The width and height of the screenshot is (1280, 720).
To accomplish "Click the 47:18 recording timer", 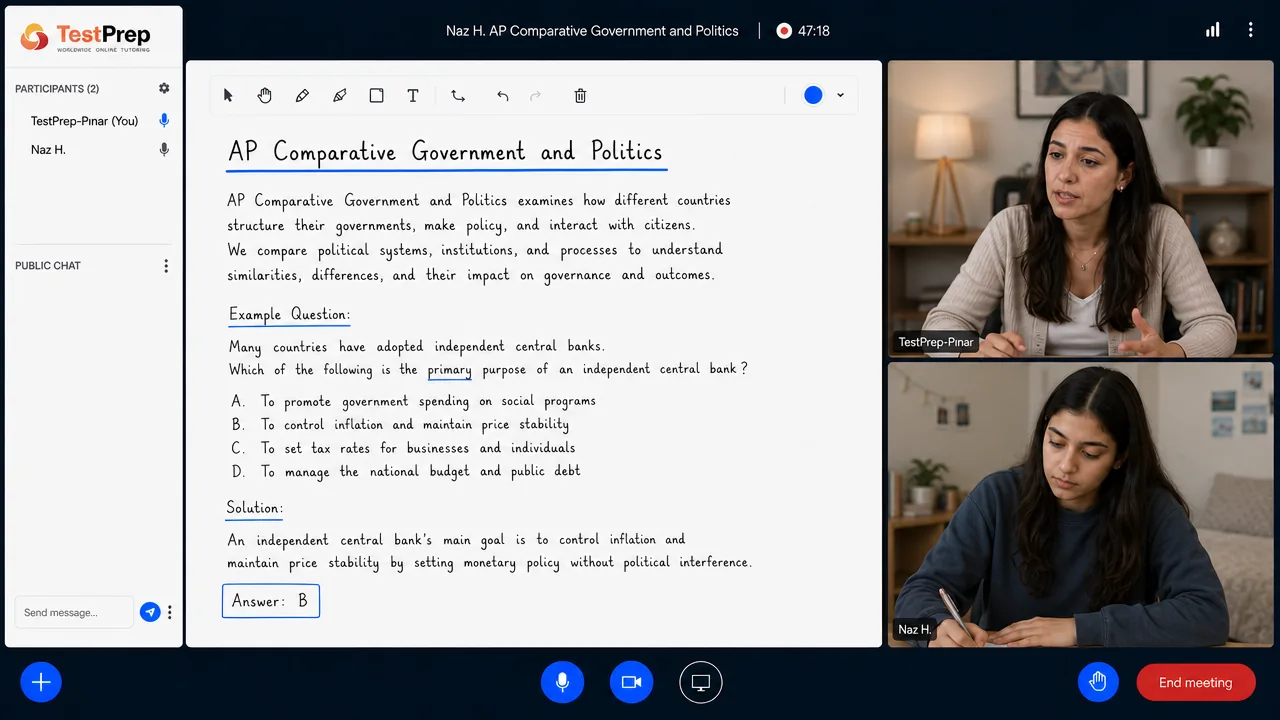I will (814, 31).
